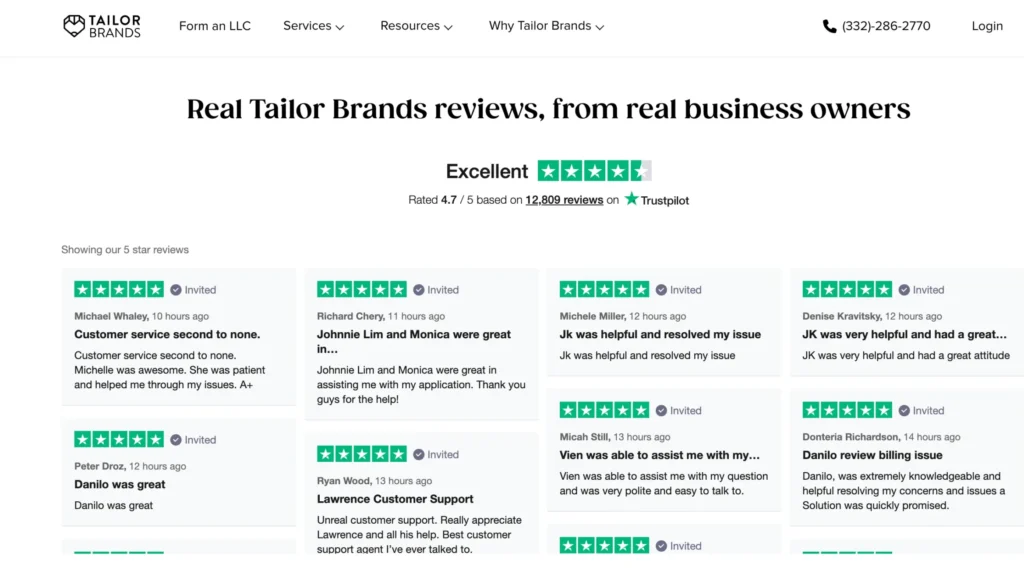This screenshot has width=1024, height=585.
Task: Click the five-star rating on Michael Whaley's review
Action: (x=117, y=289)
